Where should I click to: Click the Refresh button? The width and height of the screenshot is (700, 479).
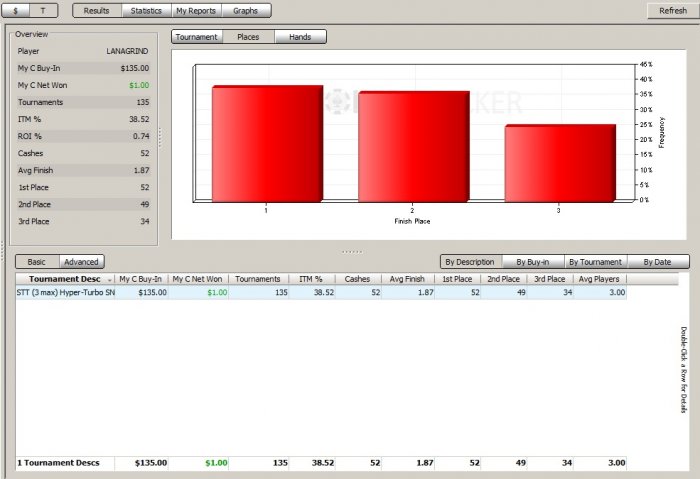point(673,11)
